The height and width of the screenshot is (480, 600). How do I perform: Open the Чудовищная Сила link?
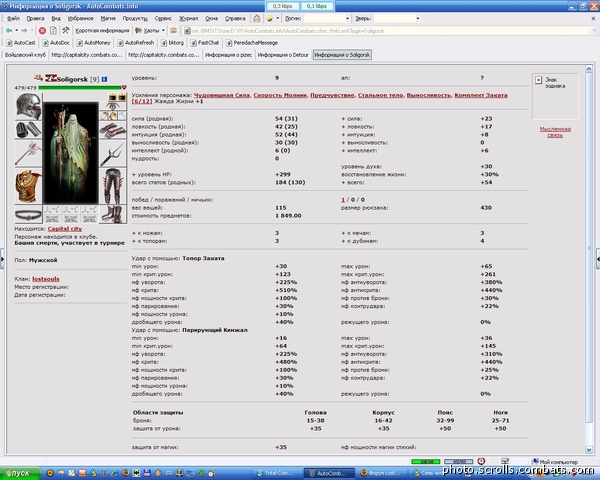click(222, 95)
